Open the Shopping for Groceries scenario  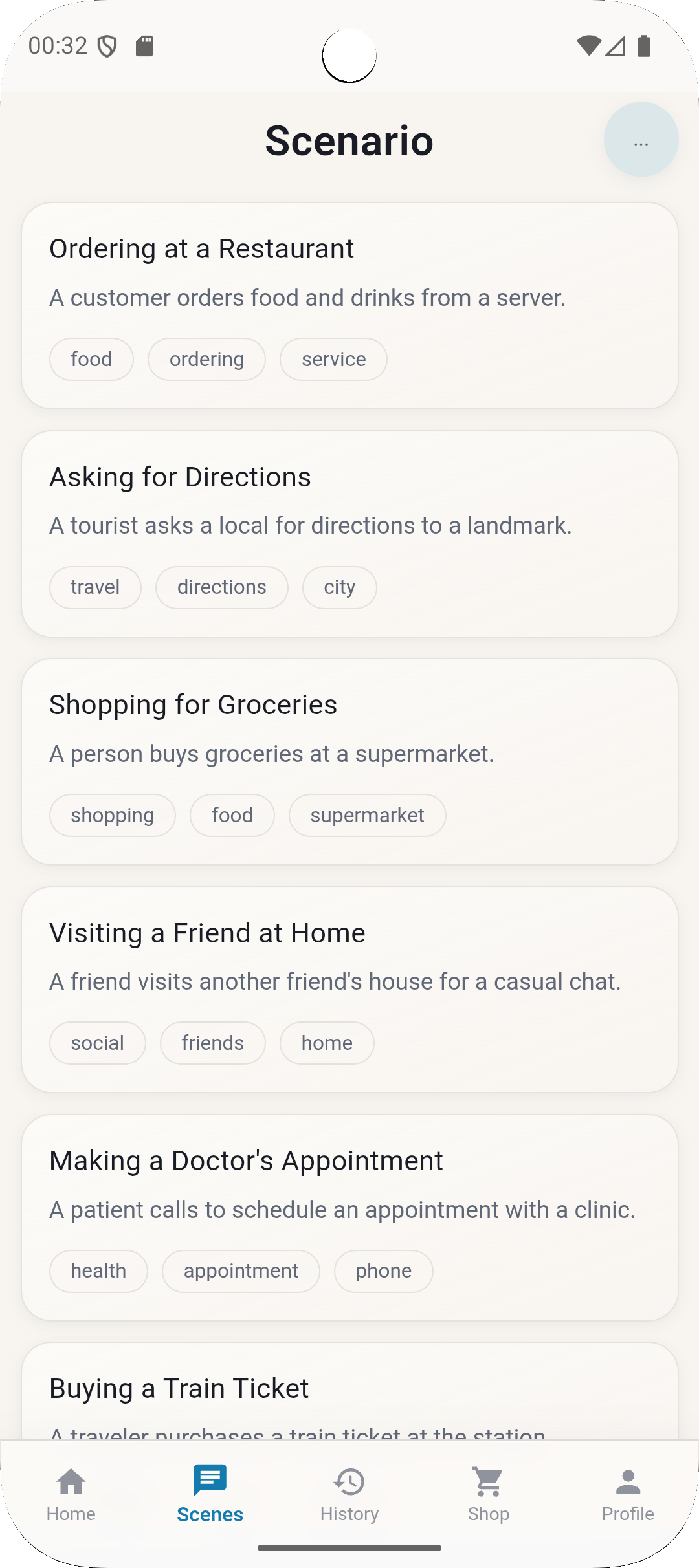(349, 728)
